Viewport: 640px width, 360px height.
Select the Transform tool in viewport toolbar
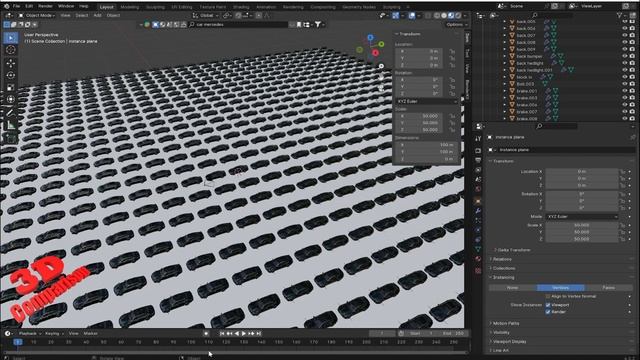coord(11,100)
